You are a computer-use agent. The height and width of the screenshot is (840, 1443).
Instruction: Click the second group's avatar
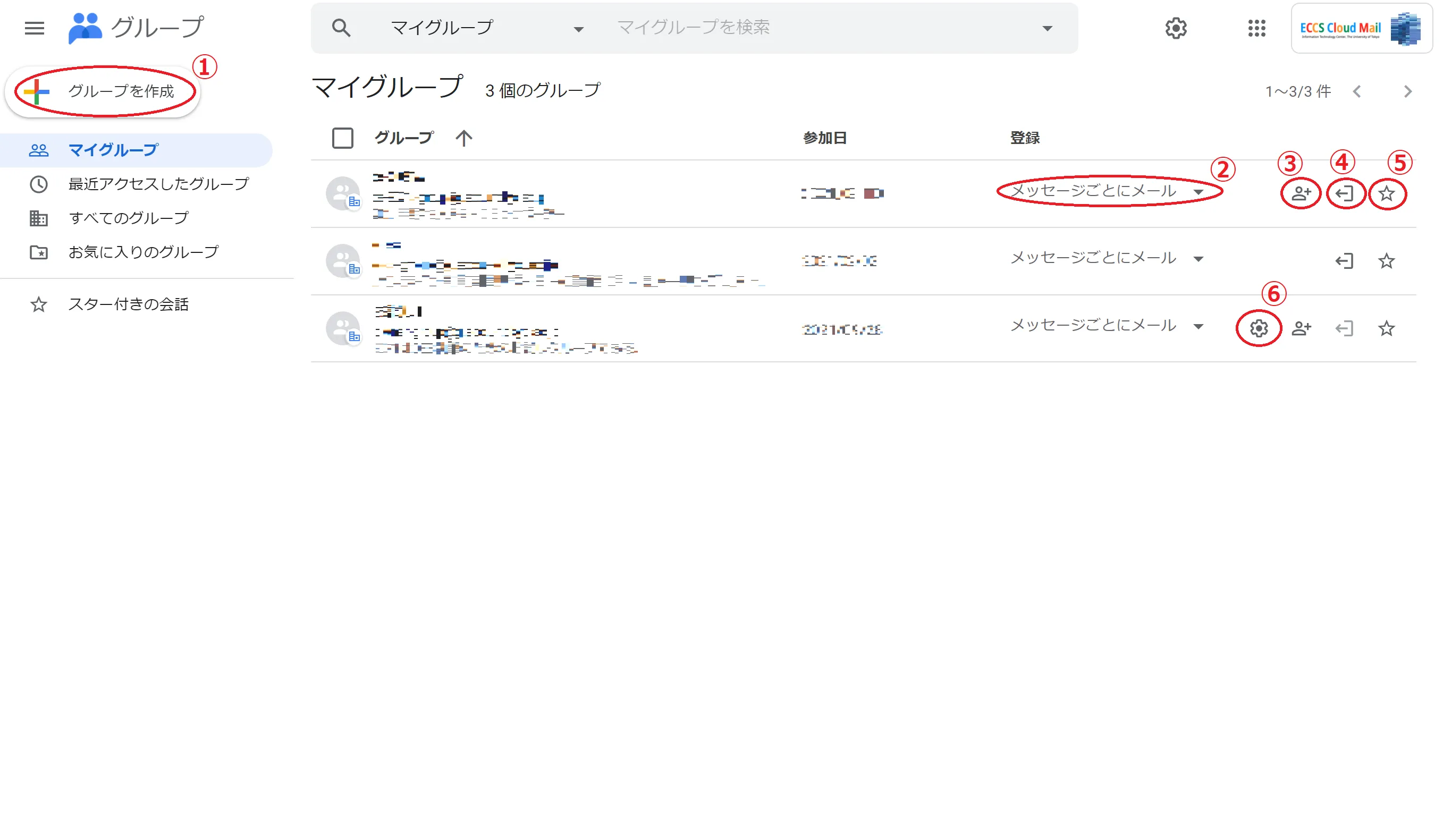(x=343, y=261)
